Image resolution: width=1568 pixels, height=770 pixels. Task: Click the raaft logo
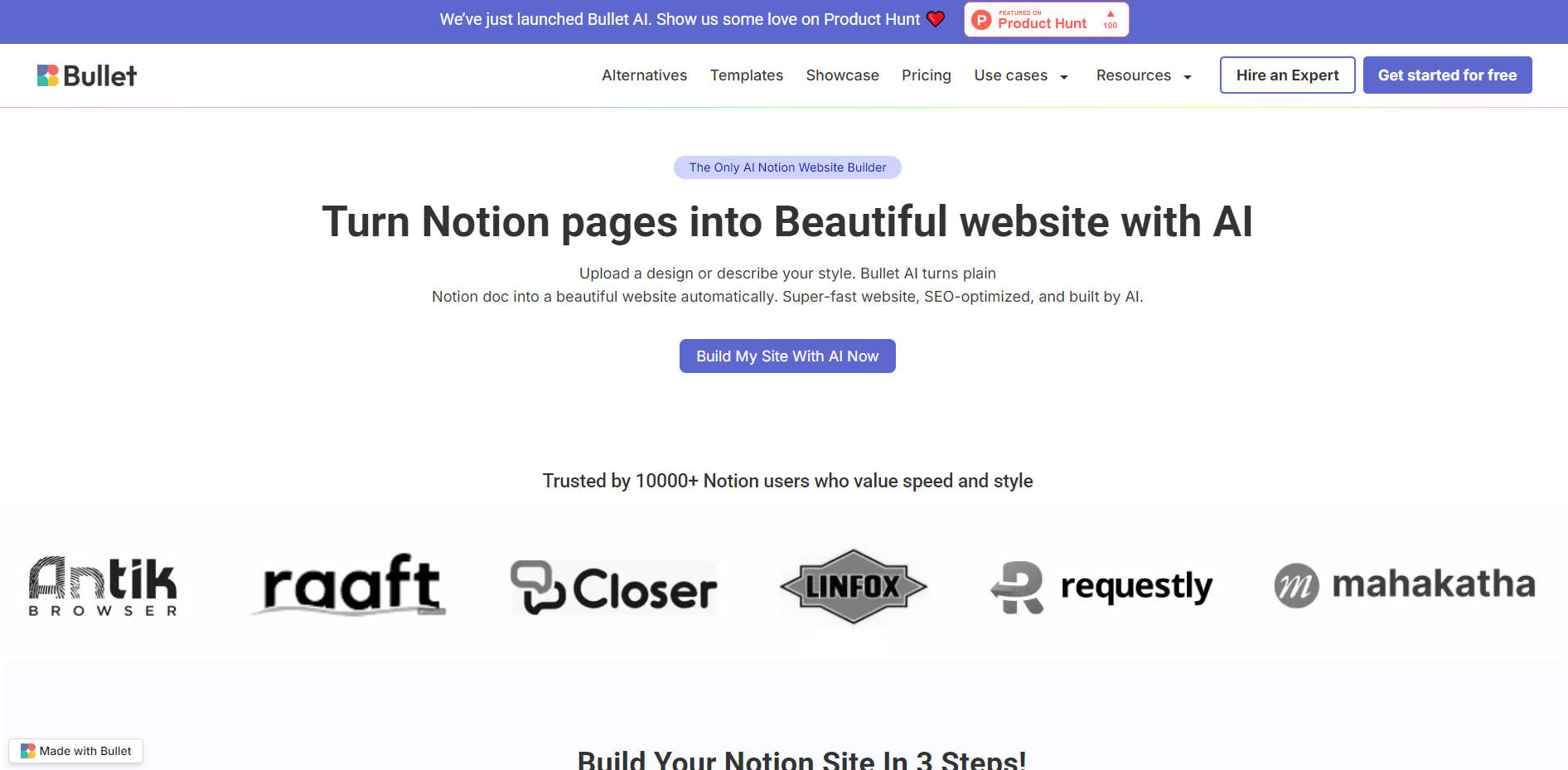pyautogui.click(x=351, y=586)
